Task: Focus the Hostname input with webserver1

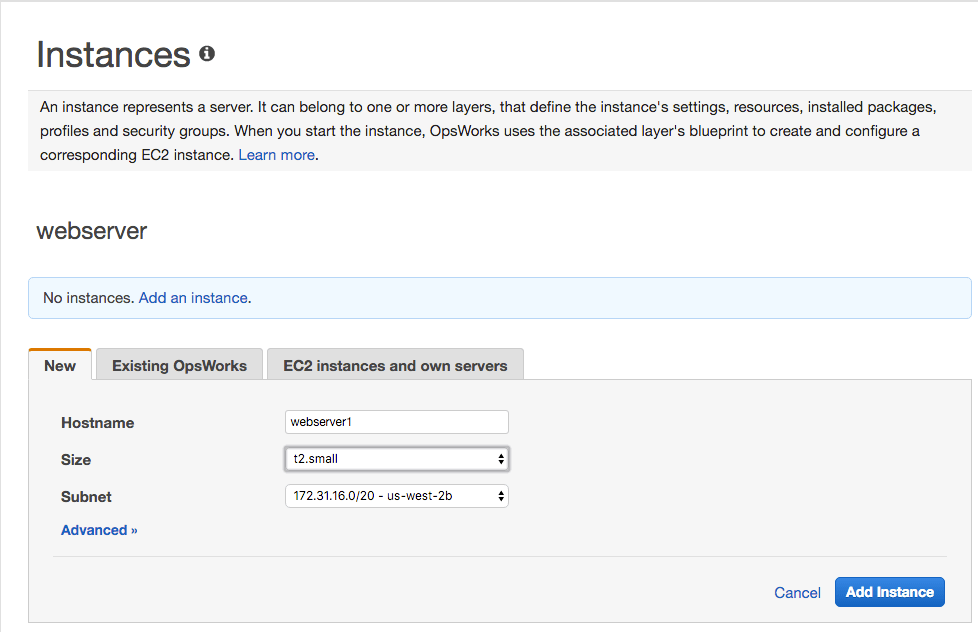Action: (x=396, y=422)
